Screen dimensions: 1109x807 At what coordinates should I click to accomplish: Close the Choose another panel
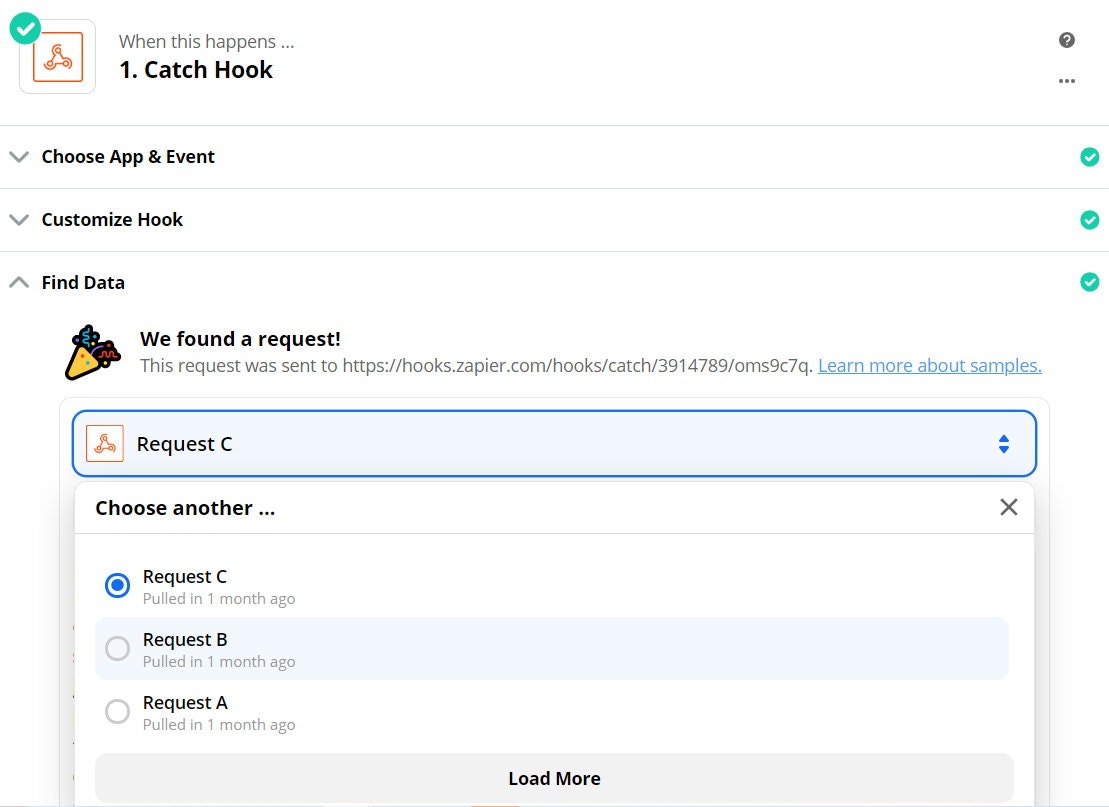[1009, 507]
